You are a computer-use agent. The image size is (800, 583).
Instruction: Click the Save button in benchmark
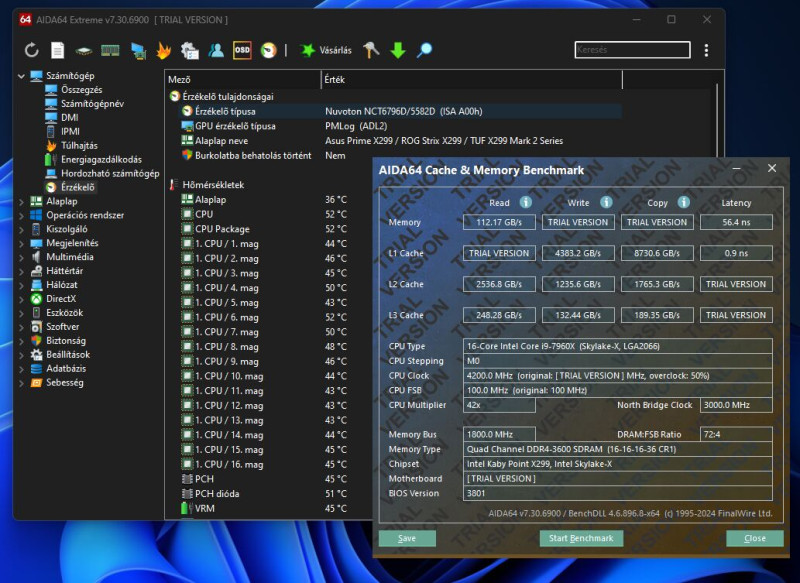pos(407,538)
